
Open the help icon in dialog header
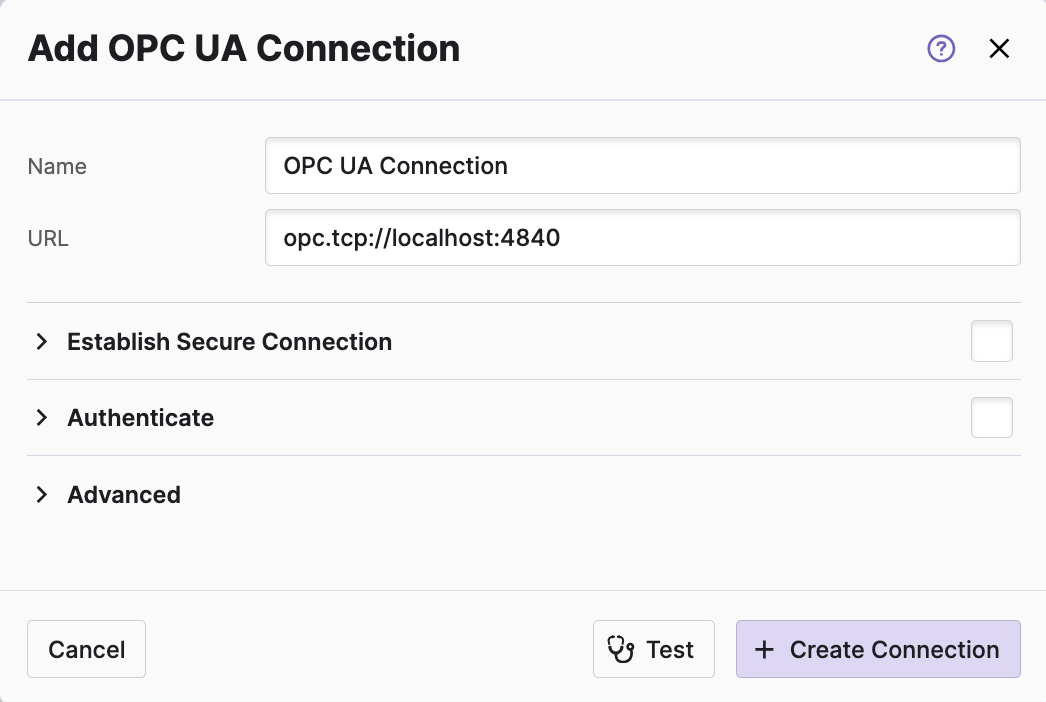pyautogui.click(x=941, y=48)
